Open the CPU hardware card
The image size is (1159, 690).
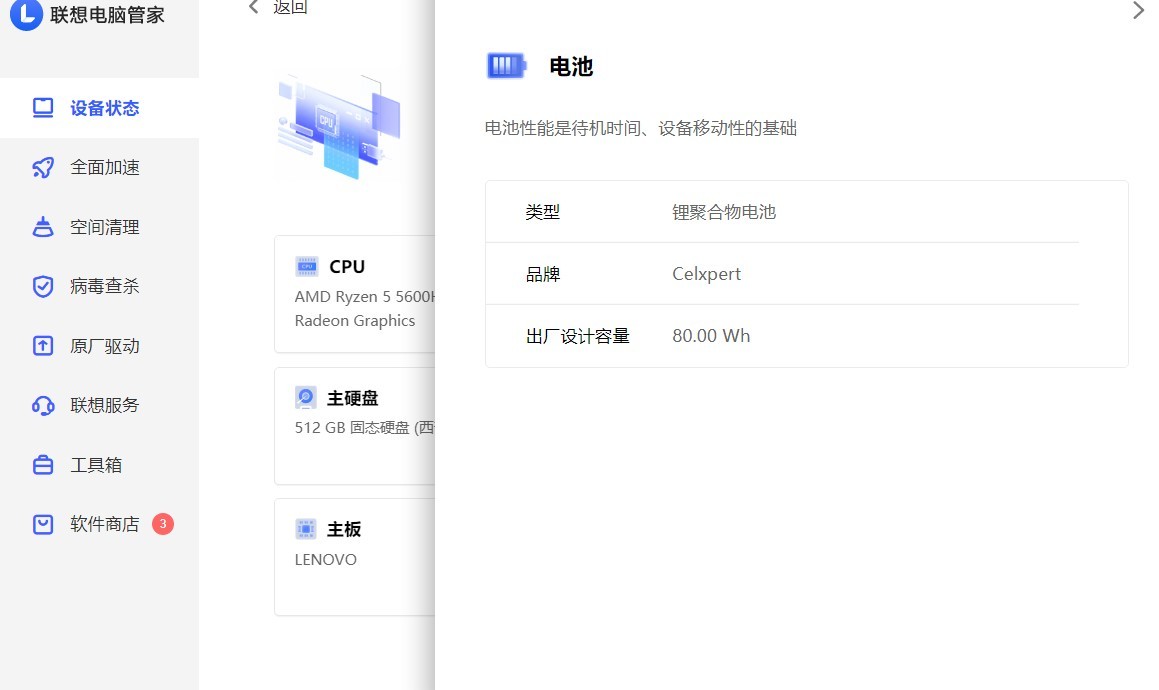click(355, 294)
